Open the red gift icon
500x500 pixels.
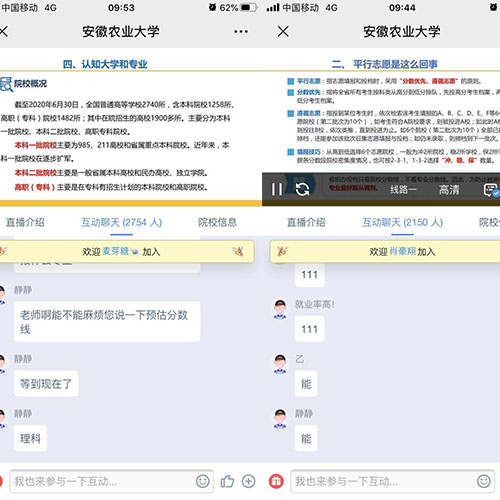coord(276,481)
